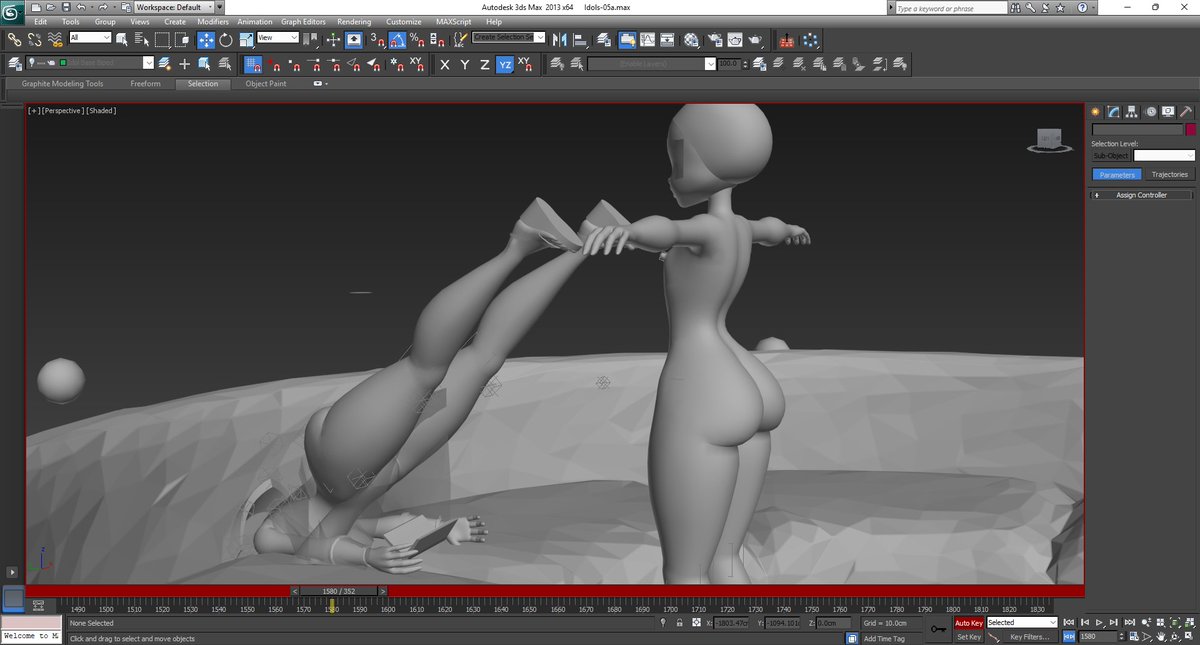Activate the Select and Rotate tool
This screenshot has width=1200, height=645.
[x=226, y=40]
